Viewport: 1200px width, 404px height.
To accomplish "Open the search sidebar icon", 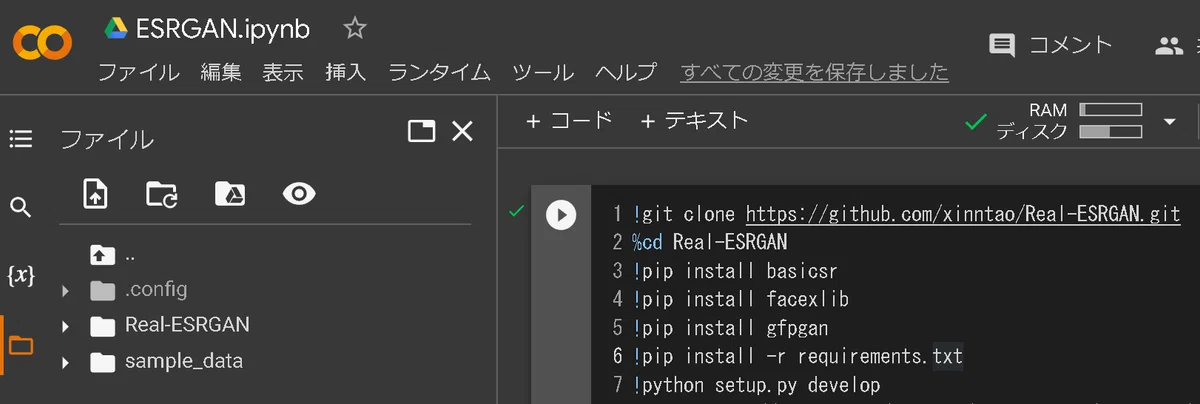I will [x=21, y=207].
